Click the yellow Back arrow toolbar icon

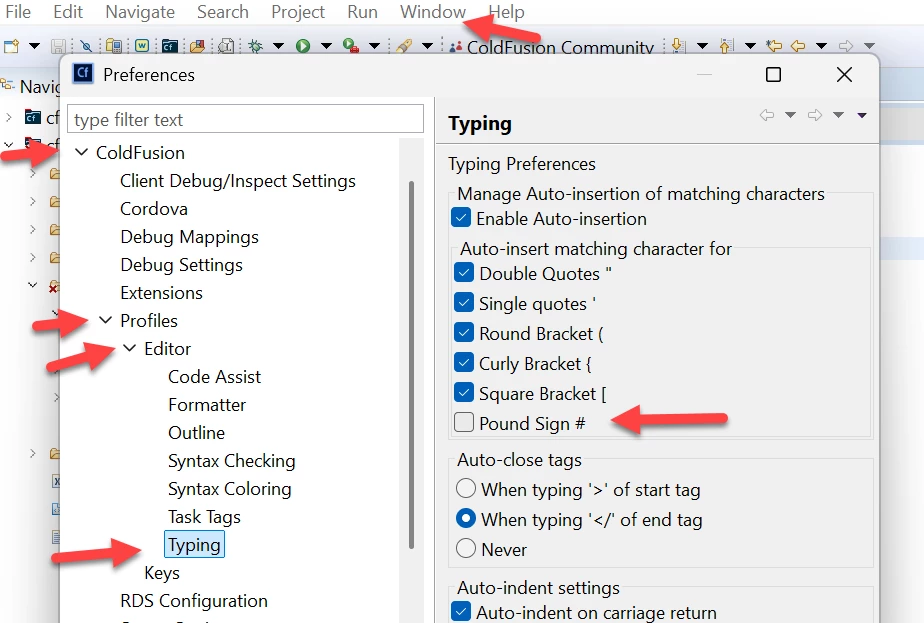click(x=798, y=46)
